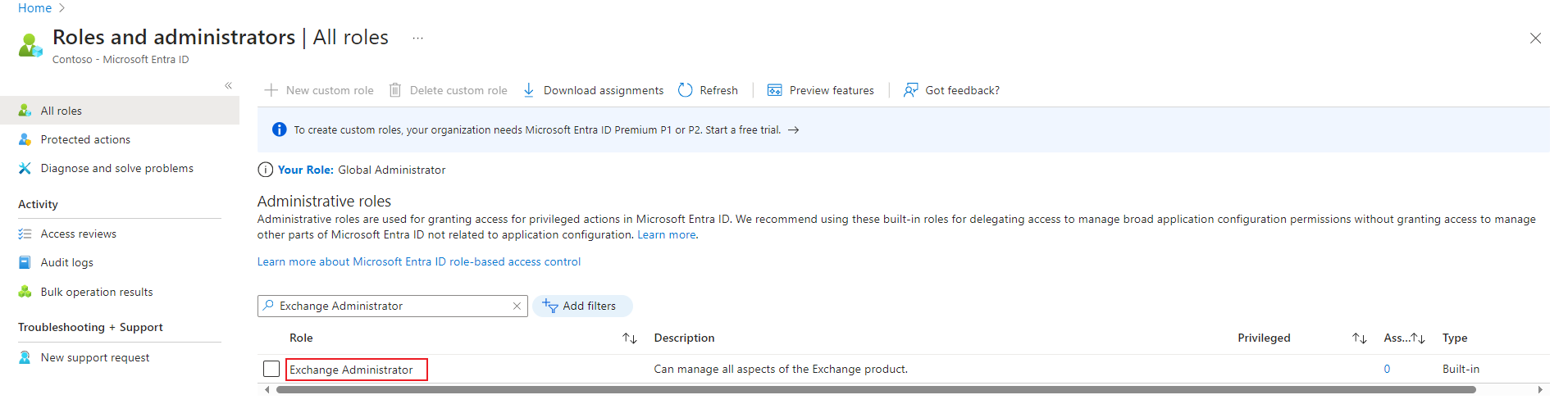The width and height of the screenshot is (1568, 404).
Task: Open role-based access control learn more link
Action: (x=419, y=261)
